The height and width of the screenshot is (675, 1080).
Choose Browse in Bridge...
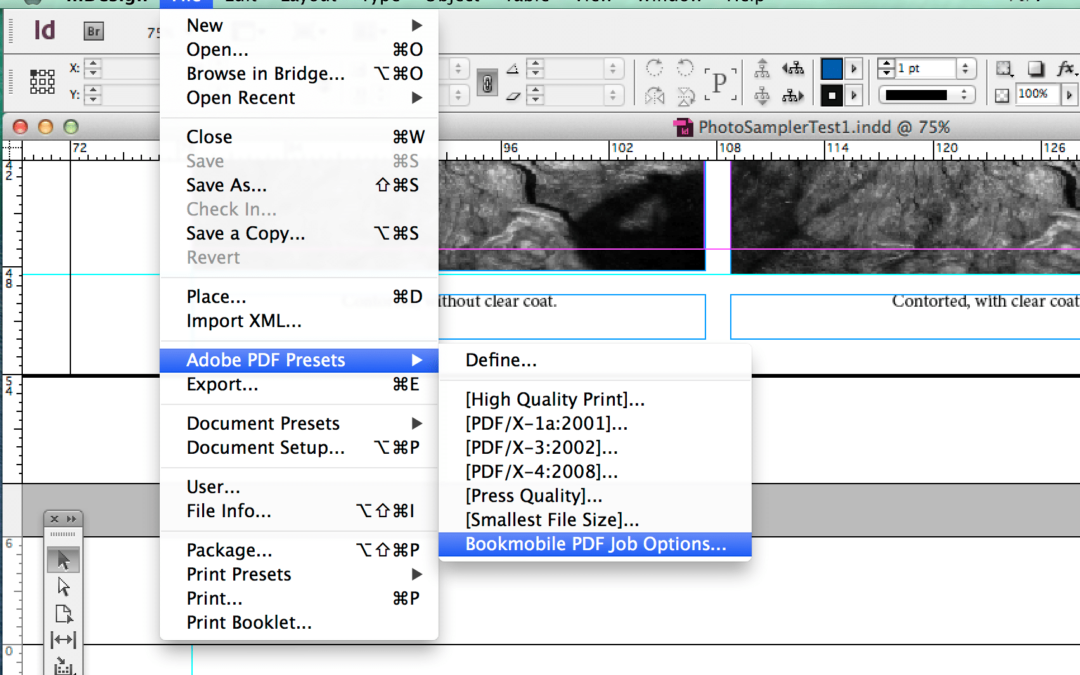(299, 74)
